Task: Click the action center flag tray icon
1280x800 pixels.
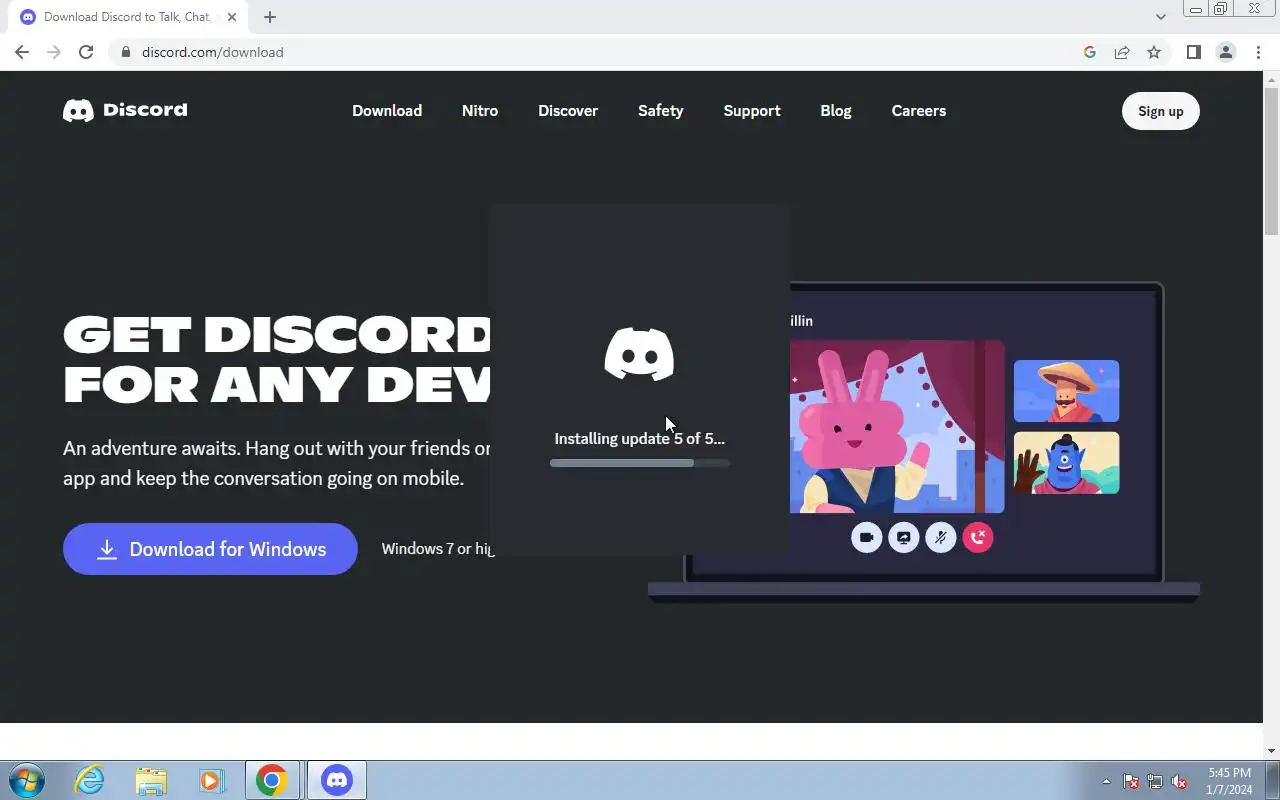Action: (x=1131, y=781)
